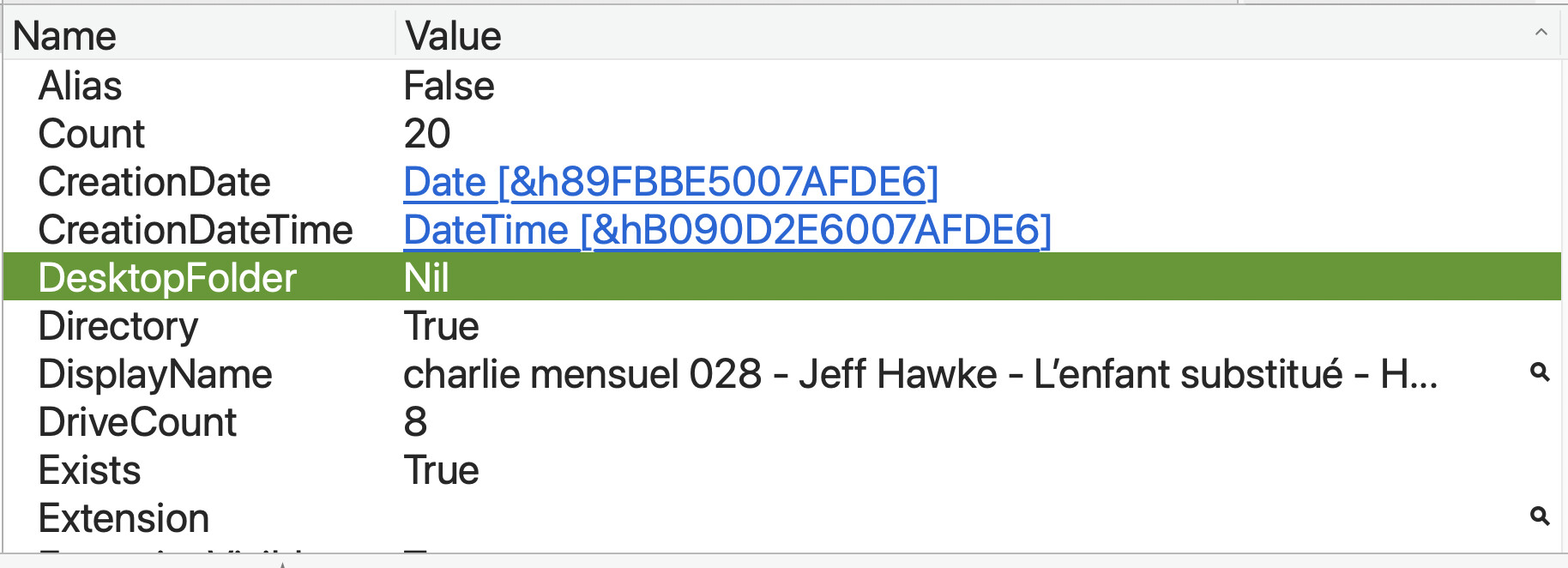The image size is (1568, 568).
Task: Select the Extension property name
Action: click(124, 518)
